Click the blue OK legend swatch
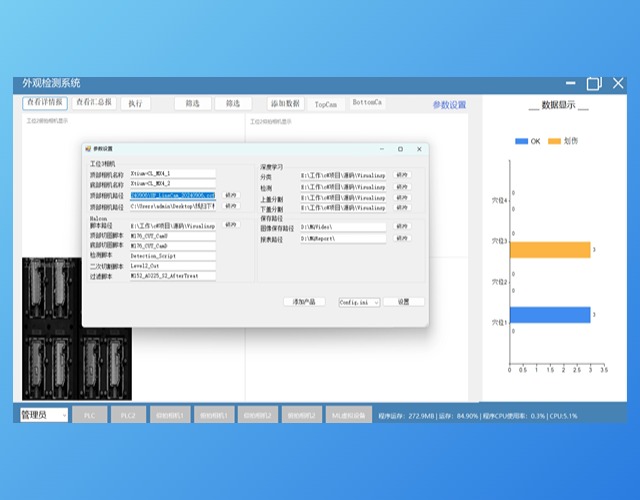This screenshot has width=640, height=500. (x=521, y=141)
